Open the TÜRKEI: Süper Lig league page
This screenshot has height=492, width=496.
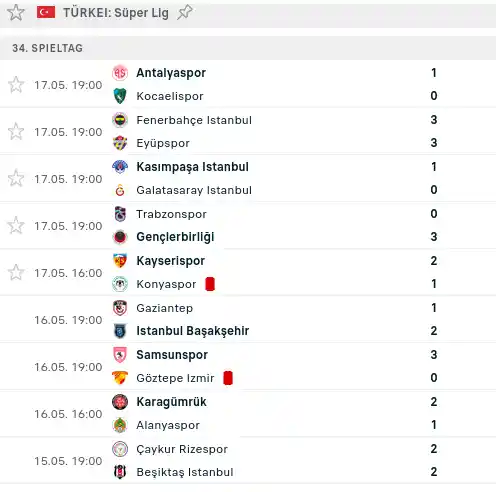116,13
